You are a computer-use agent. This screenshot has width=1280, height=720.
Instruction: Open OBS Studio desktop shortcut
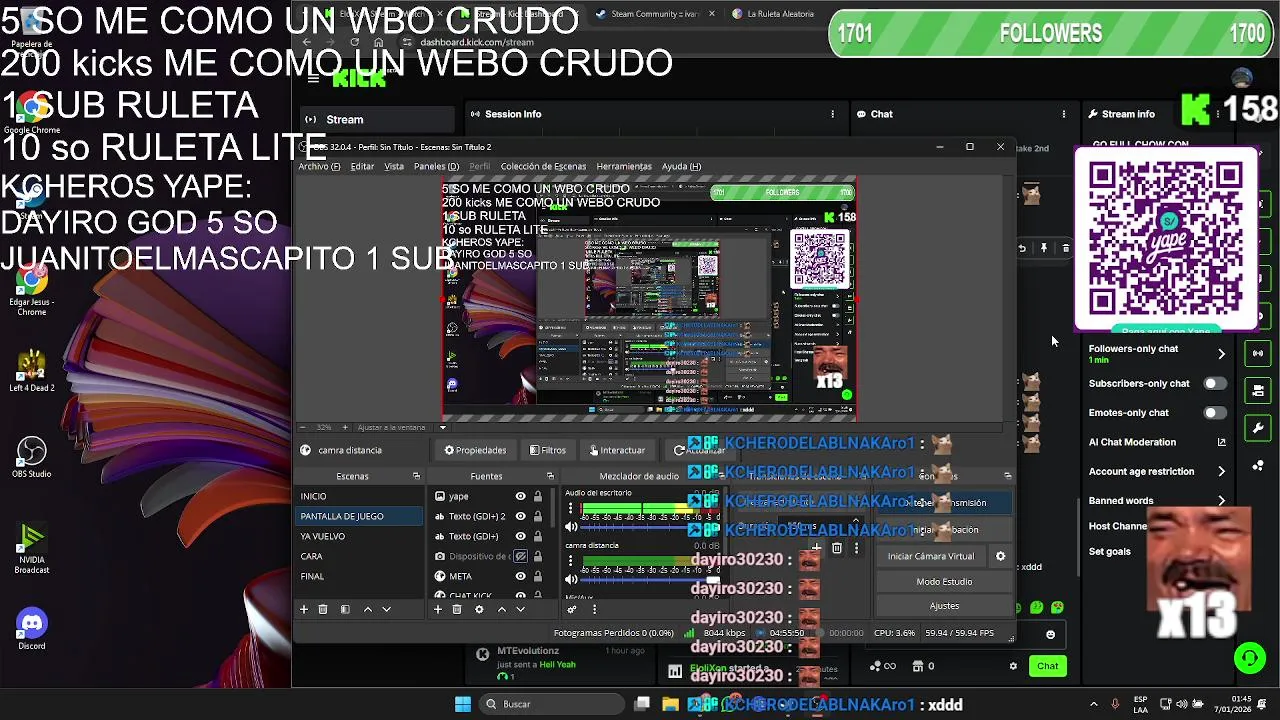tap(32, 457)
